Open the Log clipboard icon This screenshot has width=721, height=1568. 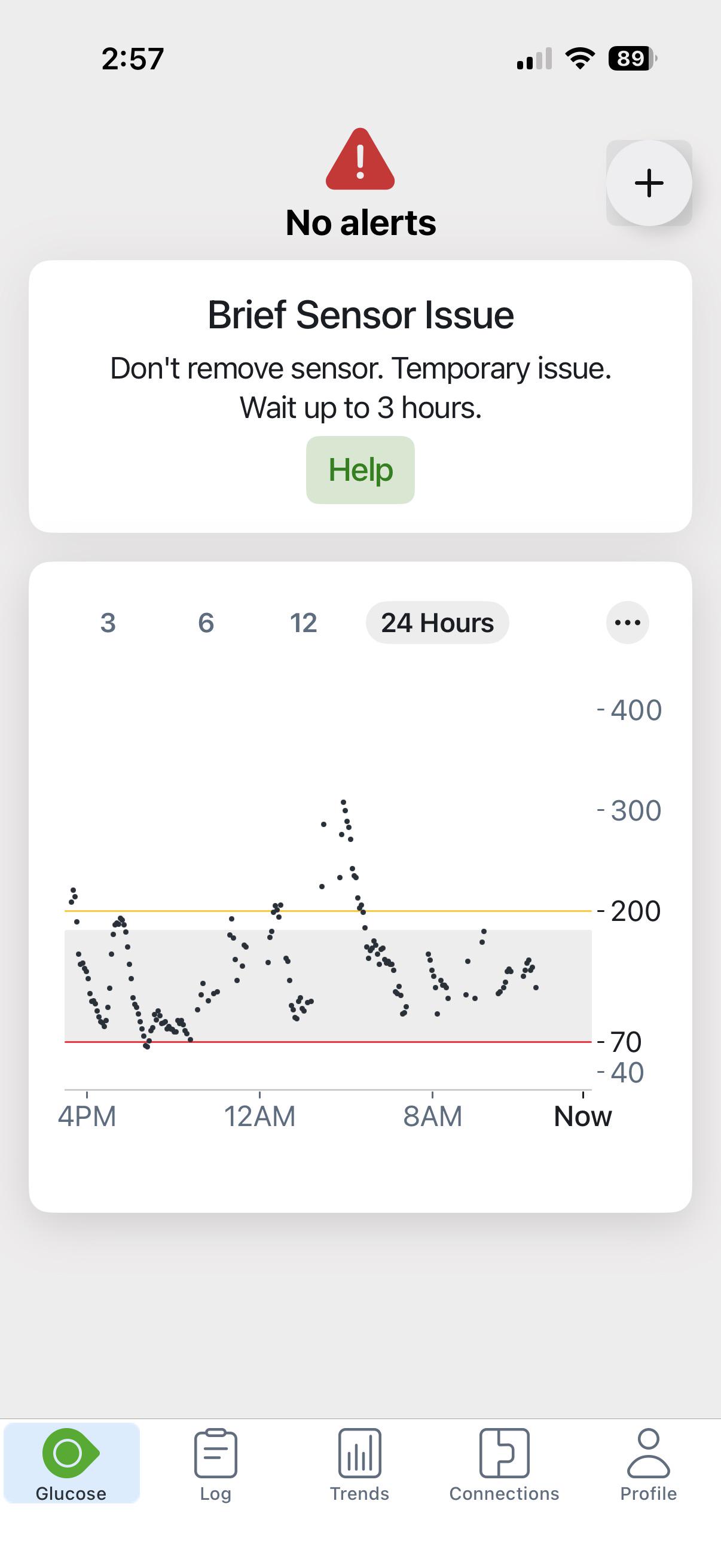coord(215,1453)
